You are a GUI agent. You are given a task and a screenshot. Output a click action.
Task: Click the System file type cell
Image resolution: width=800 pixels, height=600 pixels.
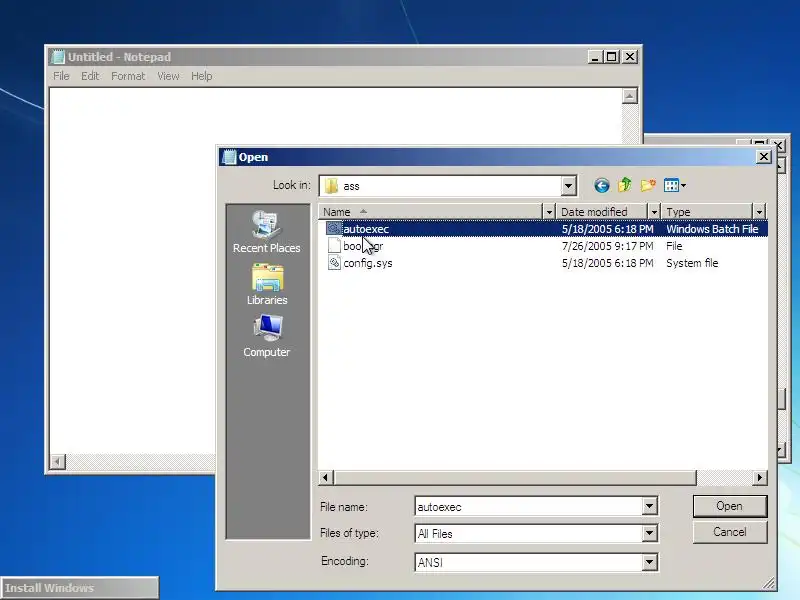coord(692,263)
